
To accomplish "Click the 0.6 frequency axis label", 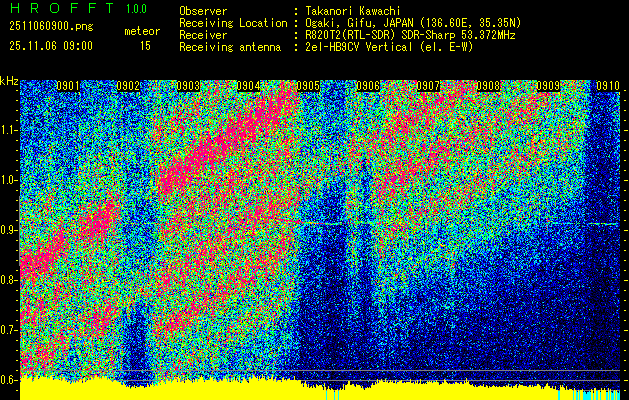I will tap(9, 380).
